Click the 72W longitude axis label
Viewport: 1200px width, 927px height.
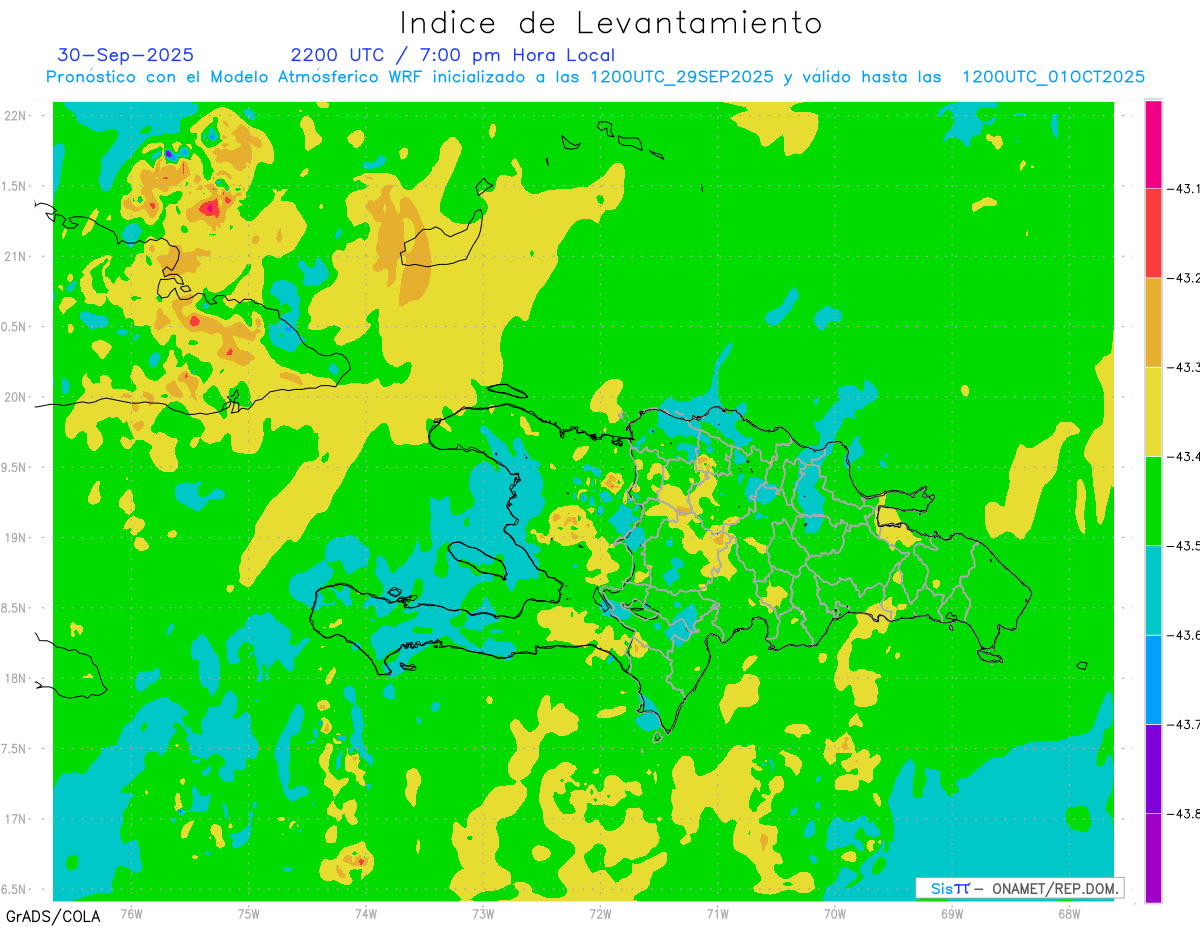[600, 913]
